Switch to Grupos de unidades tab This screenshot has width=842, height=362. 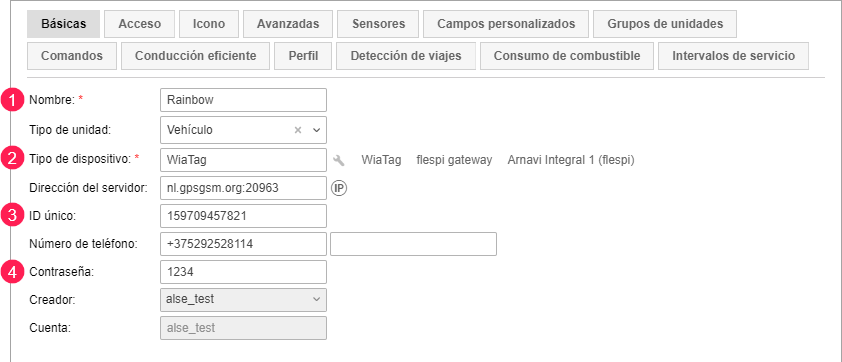click(665, 24)
